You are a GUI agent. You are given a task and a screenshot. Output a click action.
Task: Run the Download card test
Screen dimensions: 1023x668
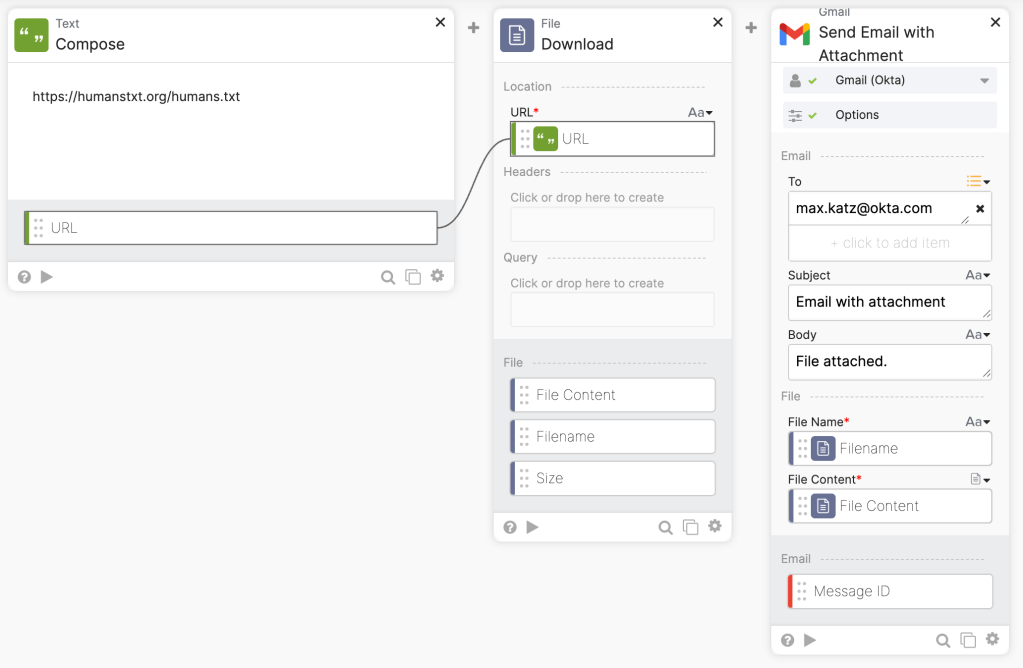pos(533,527)
